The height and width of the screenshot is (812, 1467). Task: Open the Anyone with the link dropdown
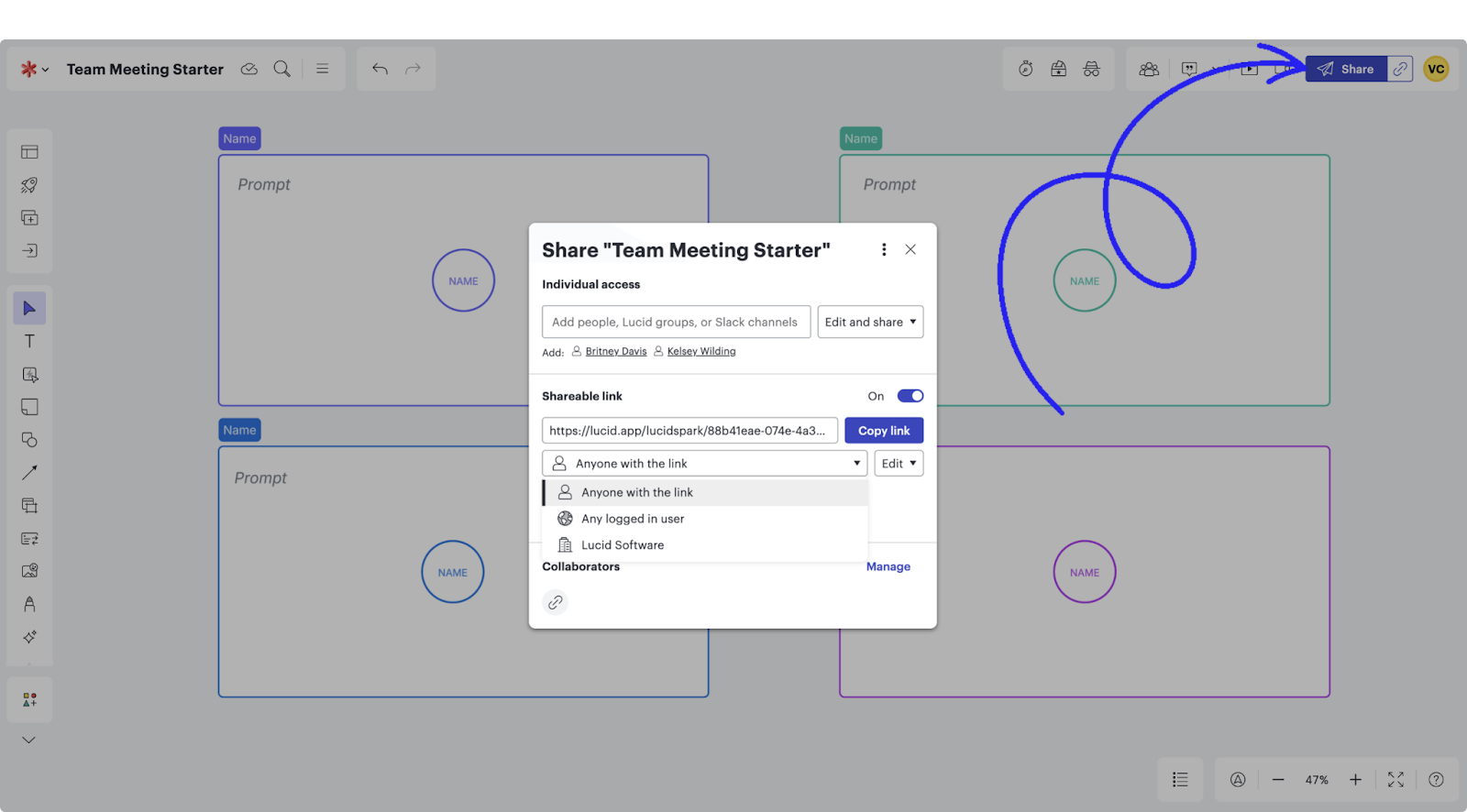704,463
